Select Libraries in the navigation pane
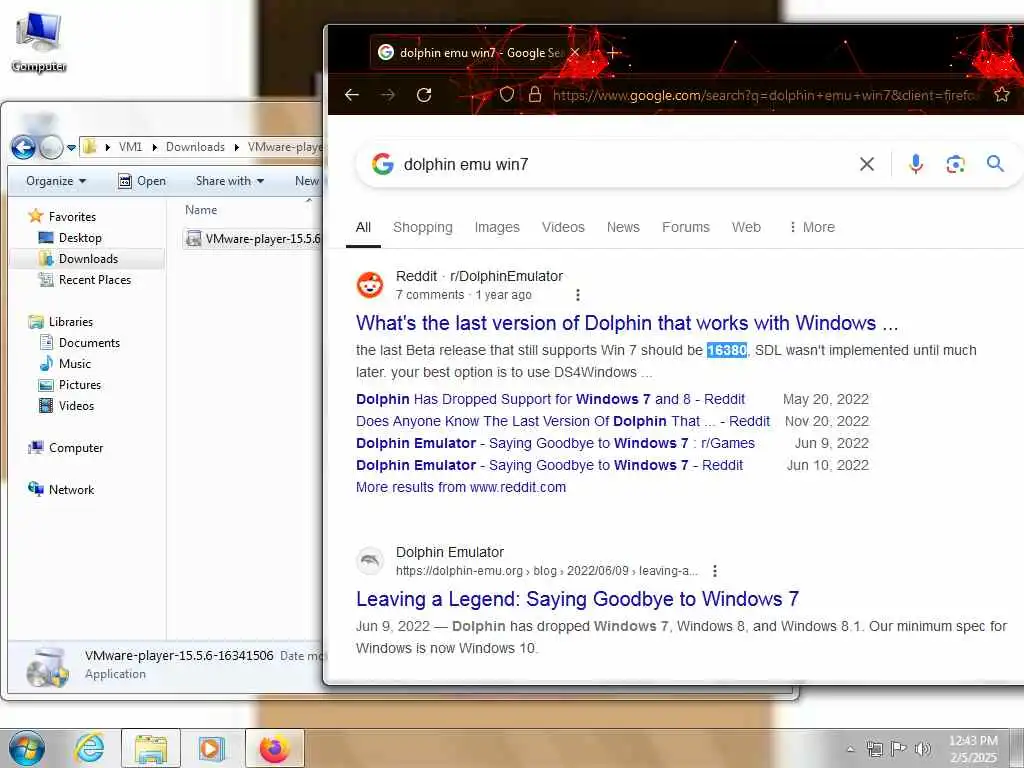Viewport: 1024px width, 768px height. click(71, 322)
